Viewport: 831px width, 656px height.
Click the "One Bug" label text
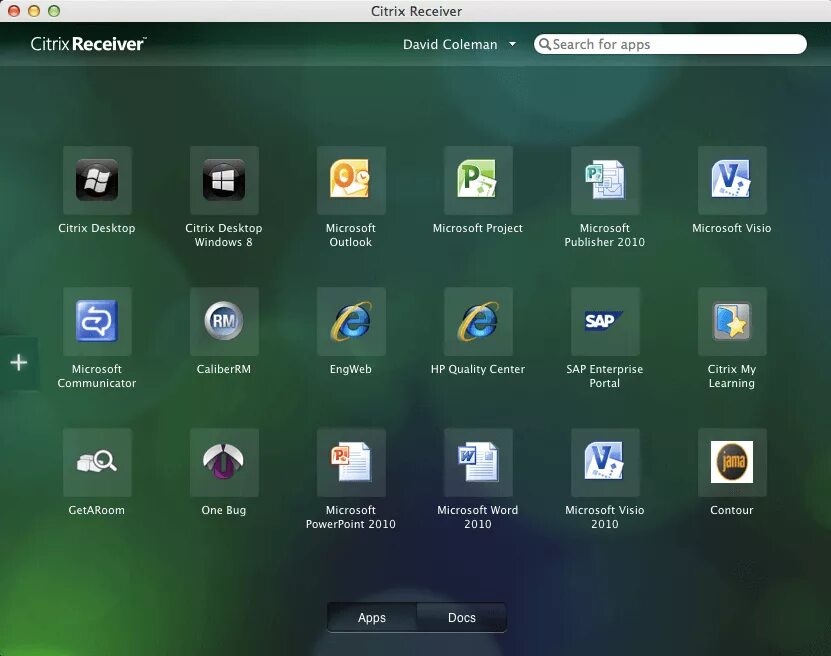(x=224, y=510)
